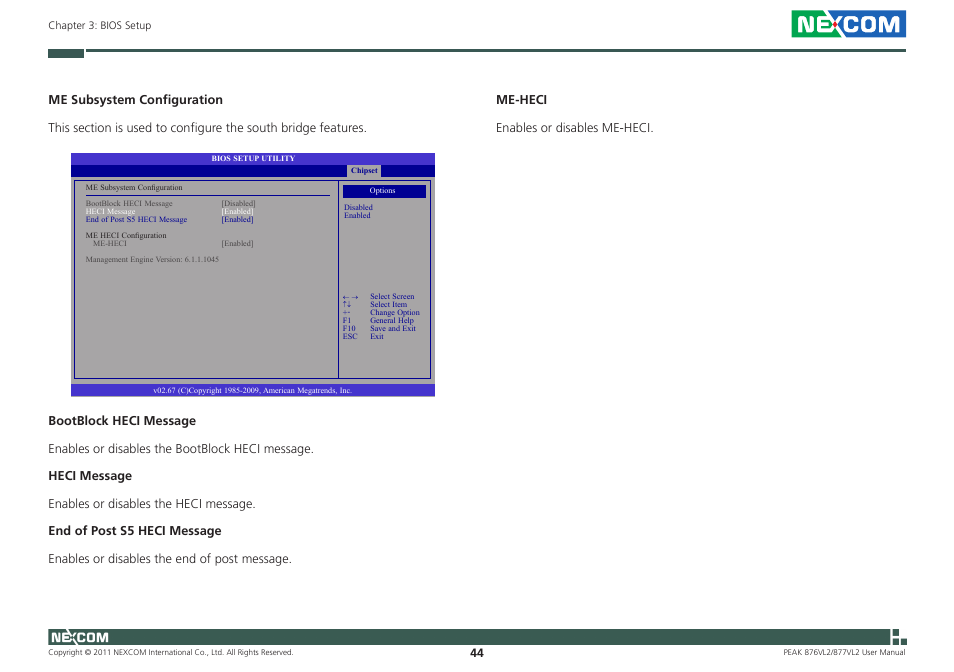Screen dimensions: 954x672
Task: Select the BootBlock HECI Message BIOS row
Action: click(x=170, y=204)
